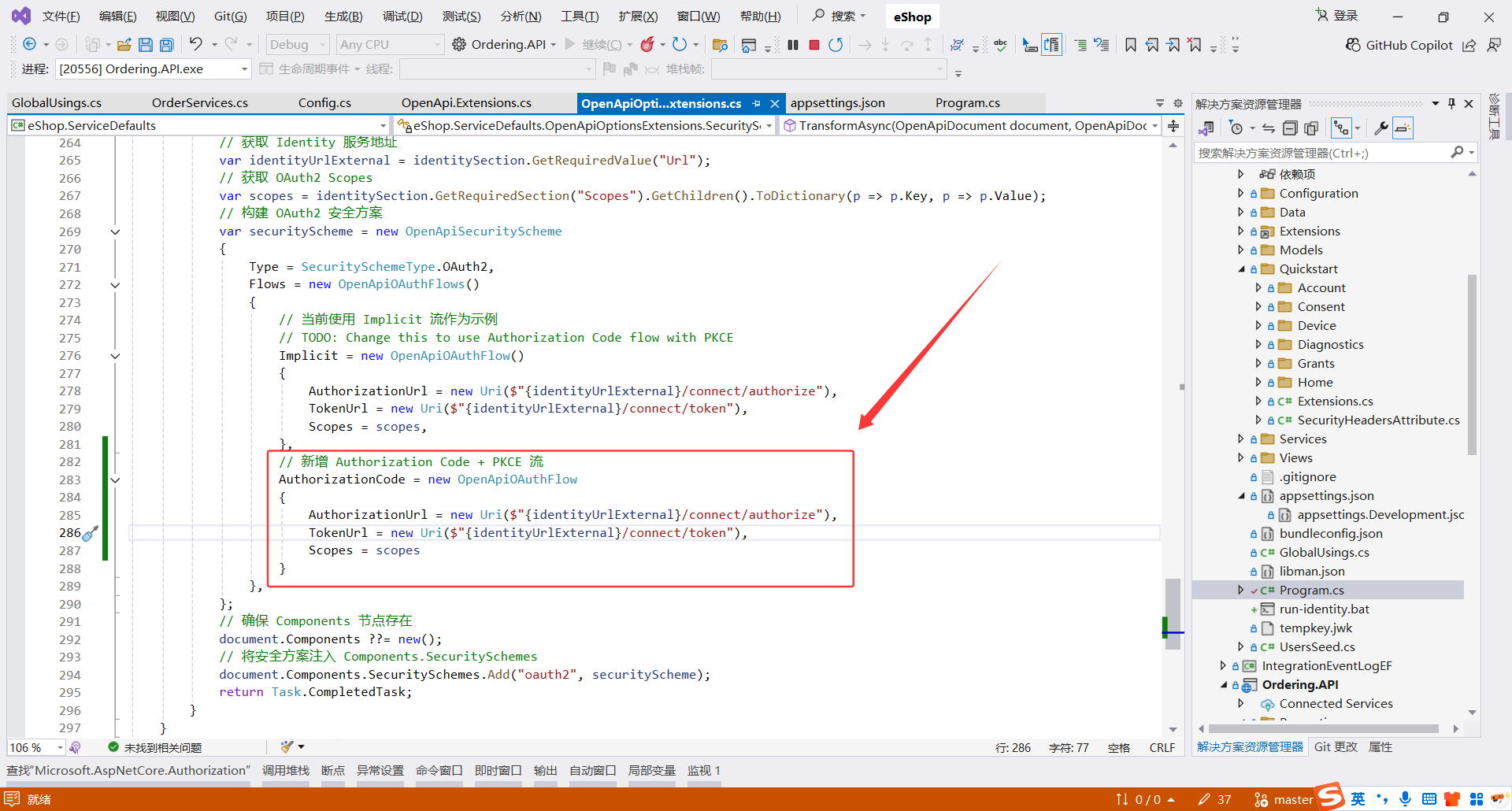Click the indent lines toolbar icon
The height and width of the screenshot is (811, 1512).
[1080, 45]
